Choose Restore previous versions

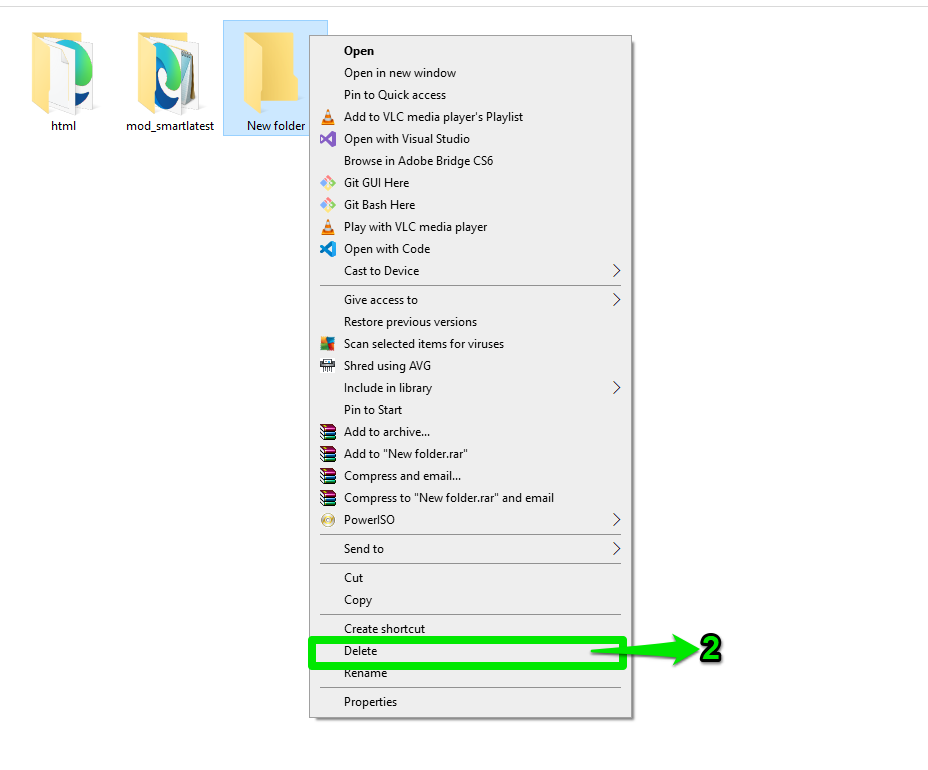[471, 322]
